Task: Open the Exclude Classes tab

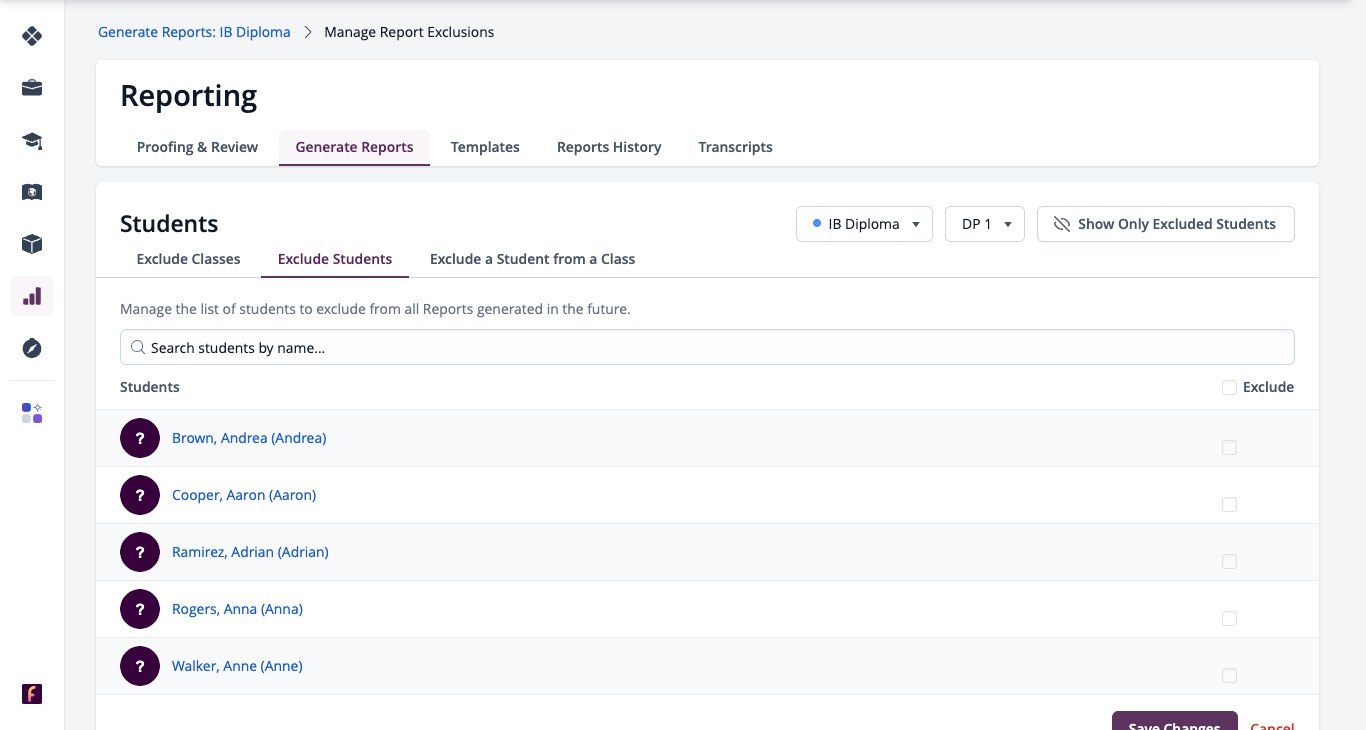Action: pyautogui.click(x=188, y=259)
